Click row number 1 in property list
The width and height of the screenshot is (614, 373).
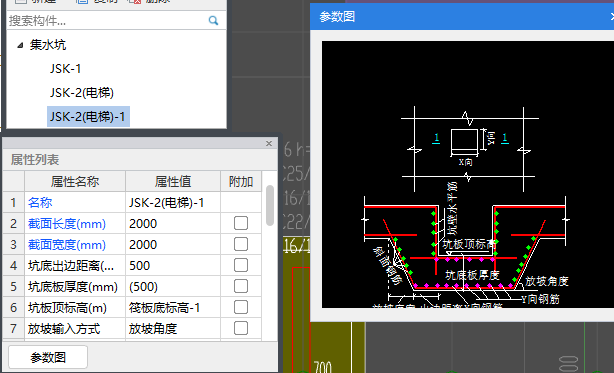[x=14, y=202]
